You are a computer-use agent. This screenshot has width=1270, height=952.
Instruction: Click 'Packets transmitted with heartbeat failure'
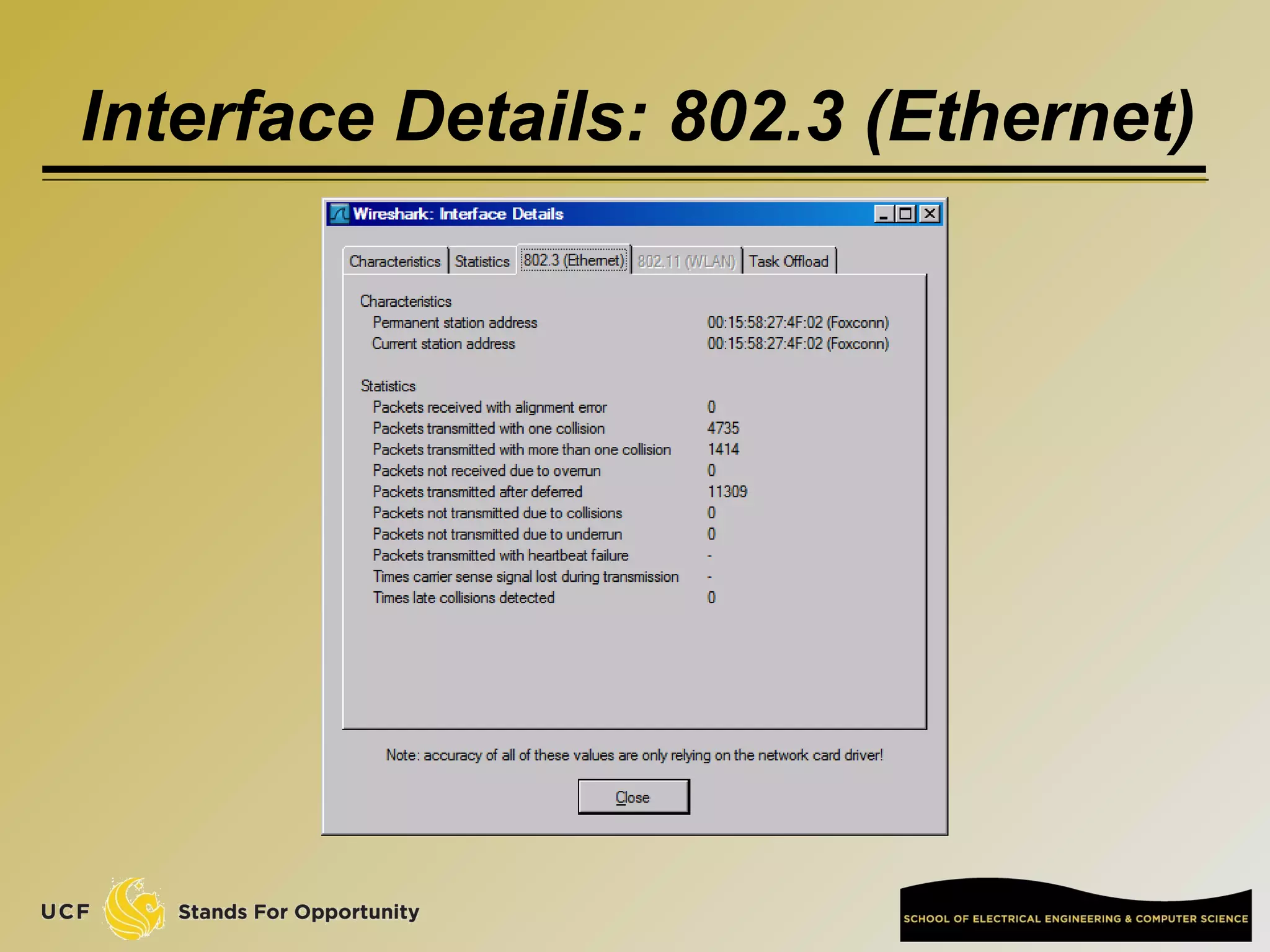click(x=500, y=555)
